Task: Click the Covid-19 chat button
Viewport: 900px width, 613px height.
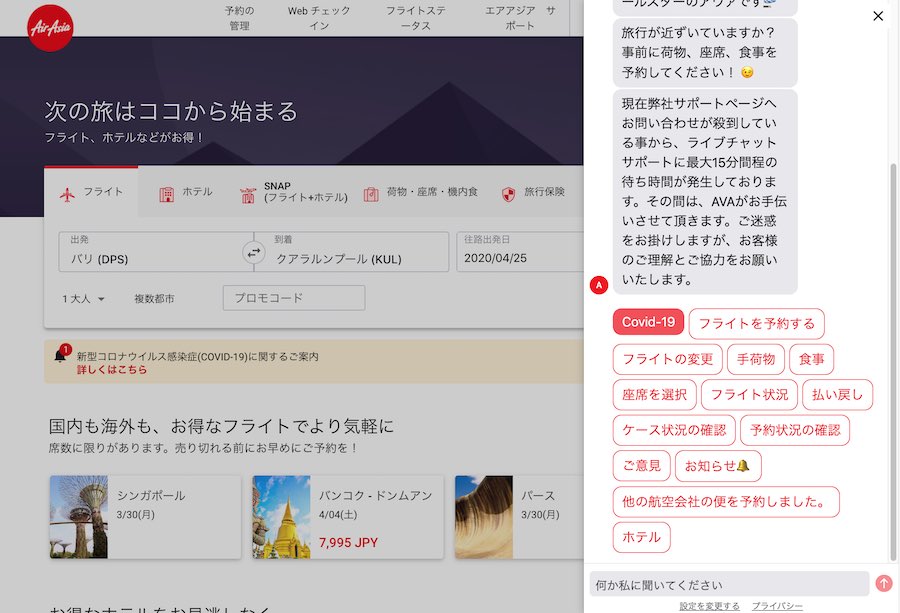Action: click(x=648, y=322)
